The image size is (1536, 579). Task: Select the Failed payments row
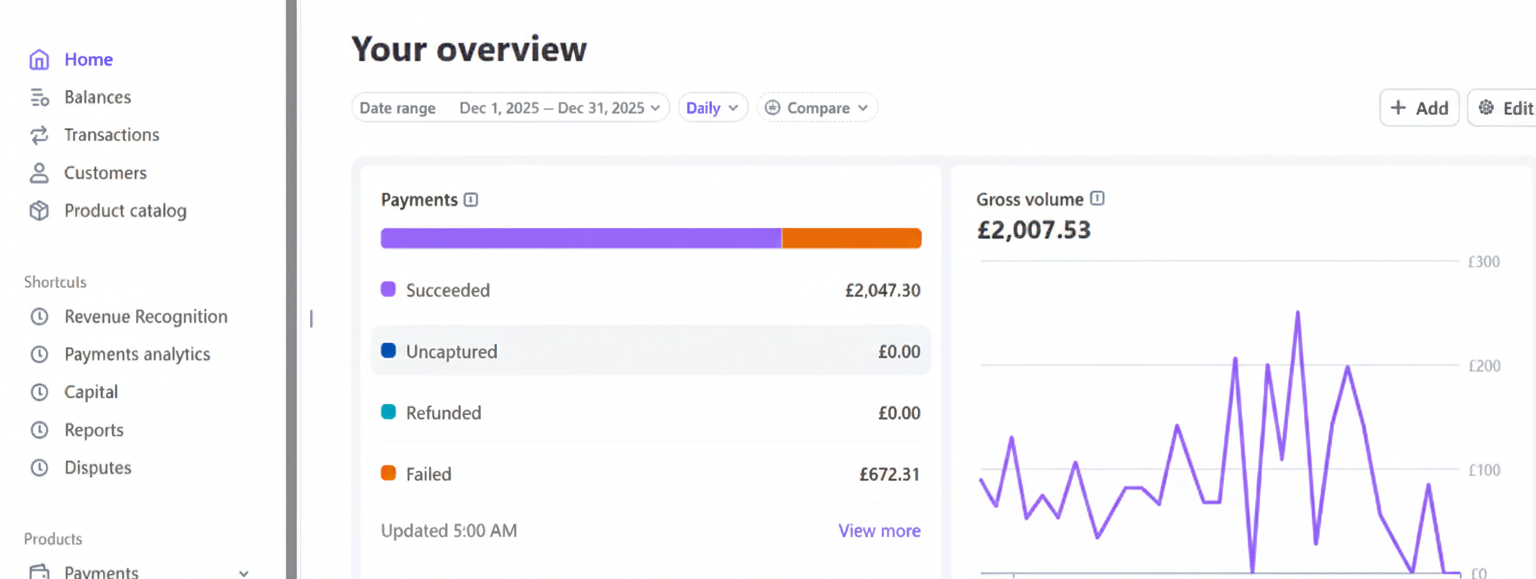[651, 474]
